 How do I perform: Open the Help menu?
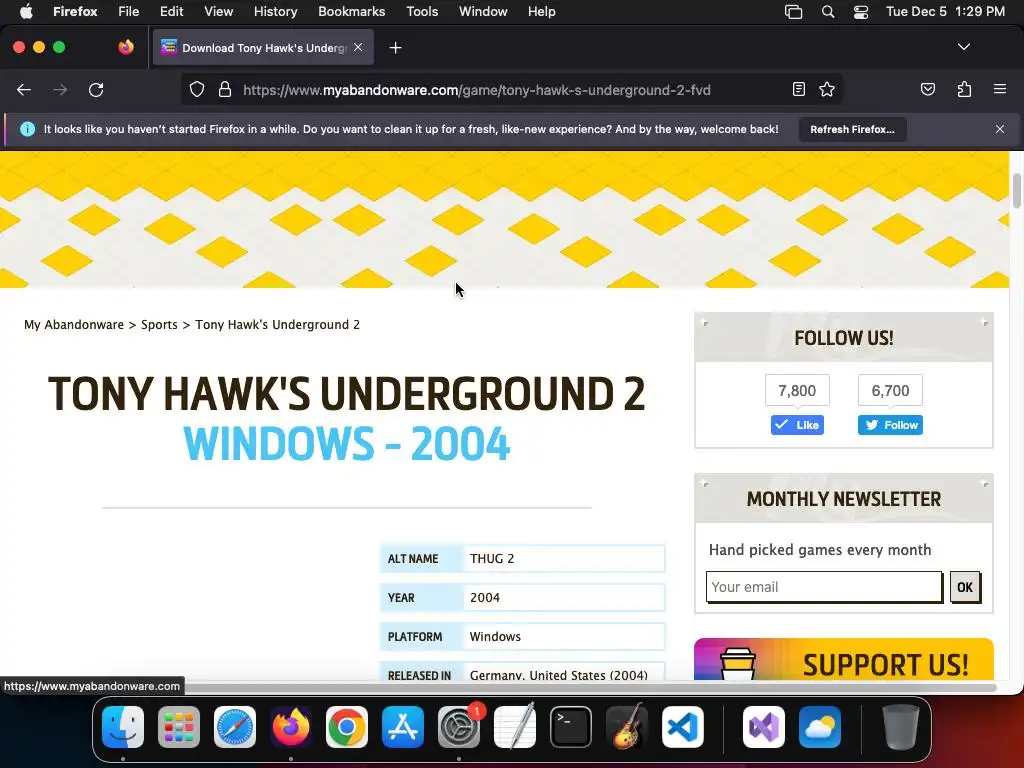click(x=542, y=11)
